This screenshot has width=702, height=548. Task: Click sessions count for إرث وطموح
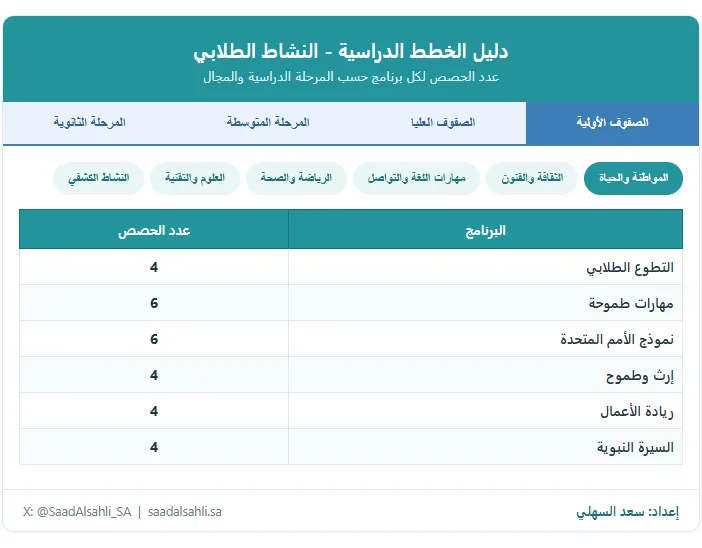coord(154,375)
